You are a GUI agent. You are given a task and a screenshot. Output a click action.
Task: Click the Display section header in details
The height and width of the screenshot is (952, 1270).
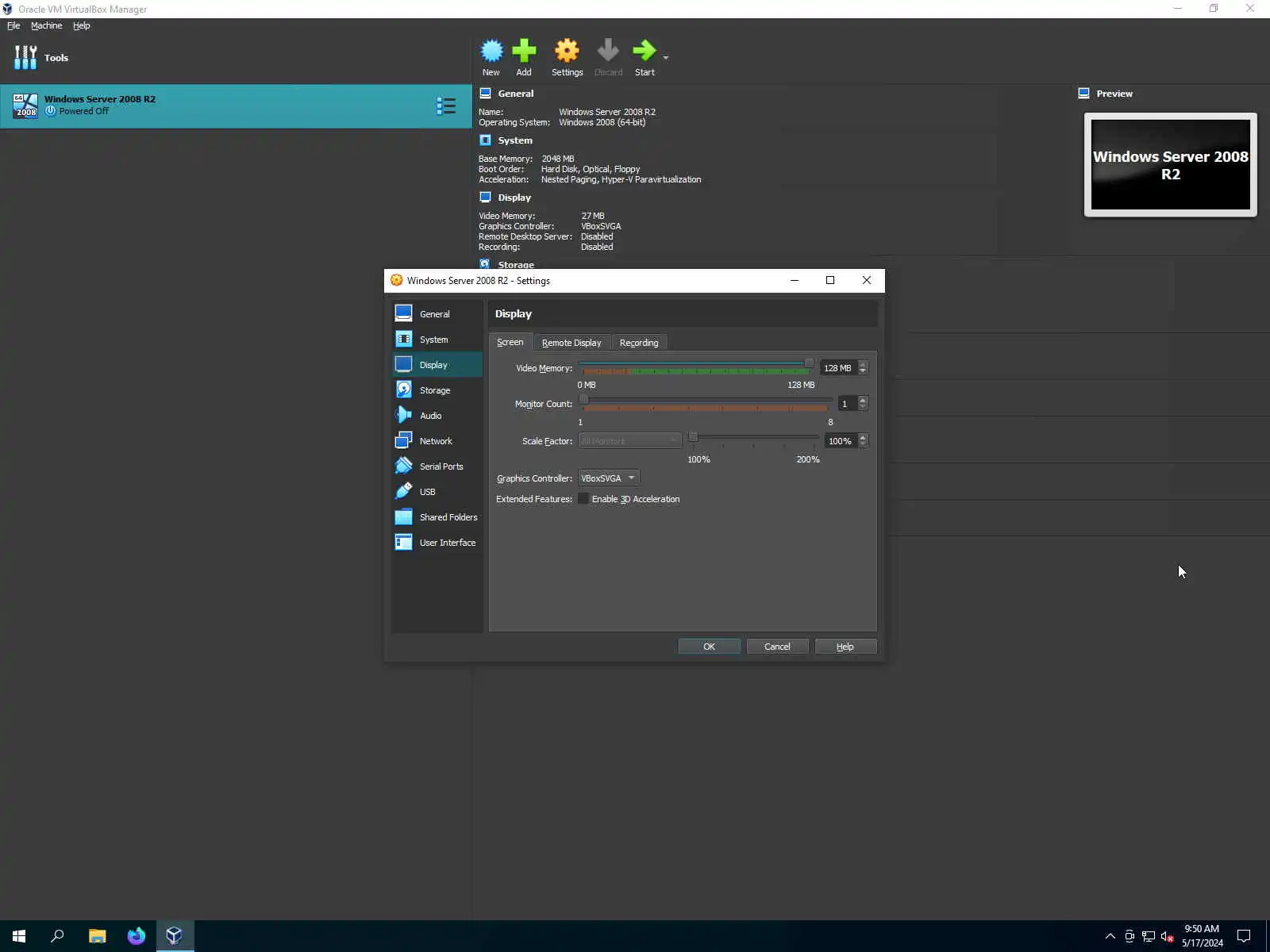pos(514,198)
